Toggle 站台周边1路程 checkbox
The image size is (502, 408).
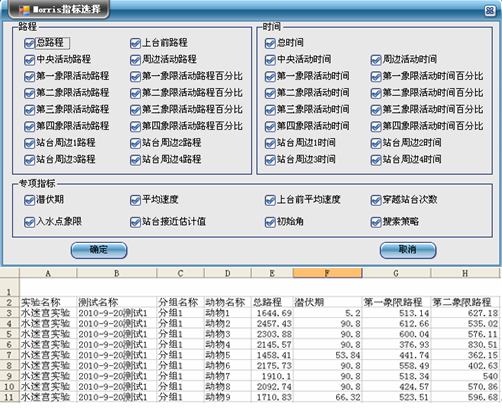coord(29,143)
